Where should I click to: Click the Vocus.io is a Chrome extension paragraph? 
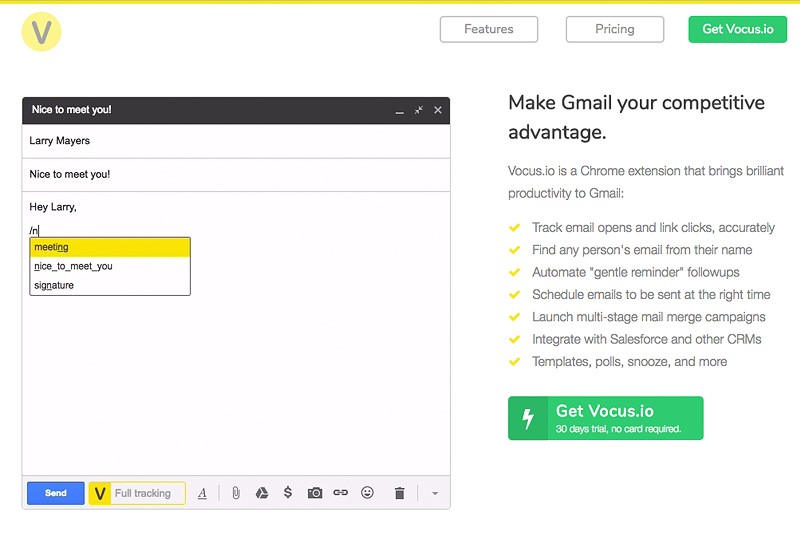(645, 182)
